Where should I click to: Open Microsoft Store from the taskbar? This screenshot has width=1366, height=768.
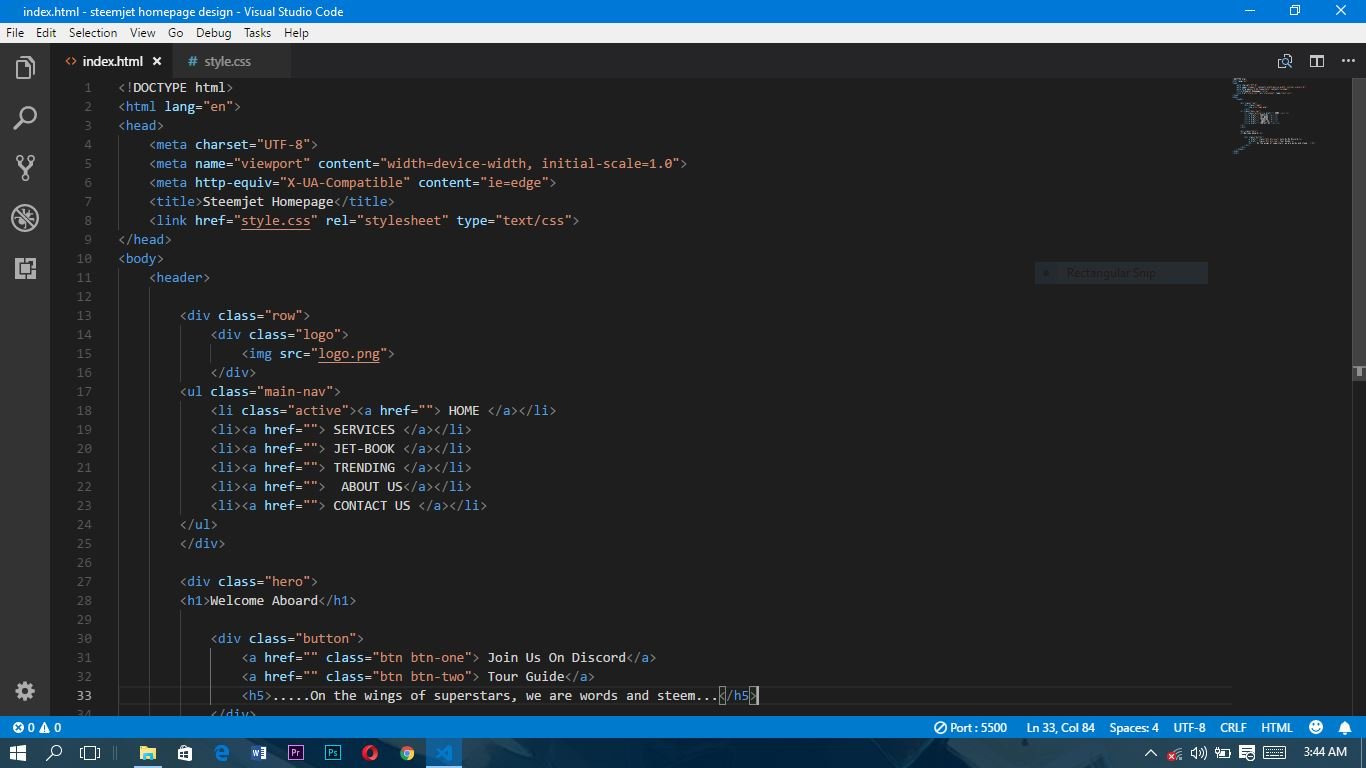[185, 753]
